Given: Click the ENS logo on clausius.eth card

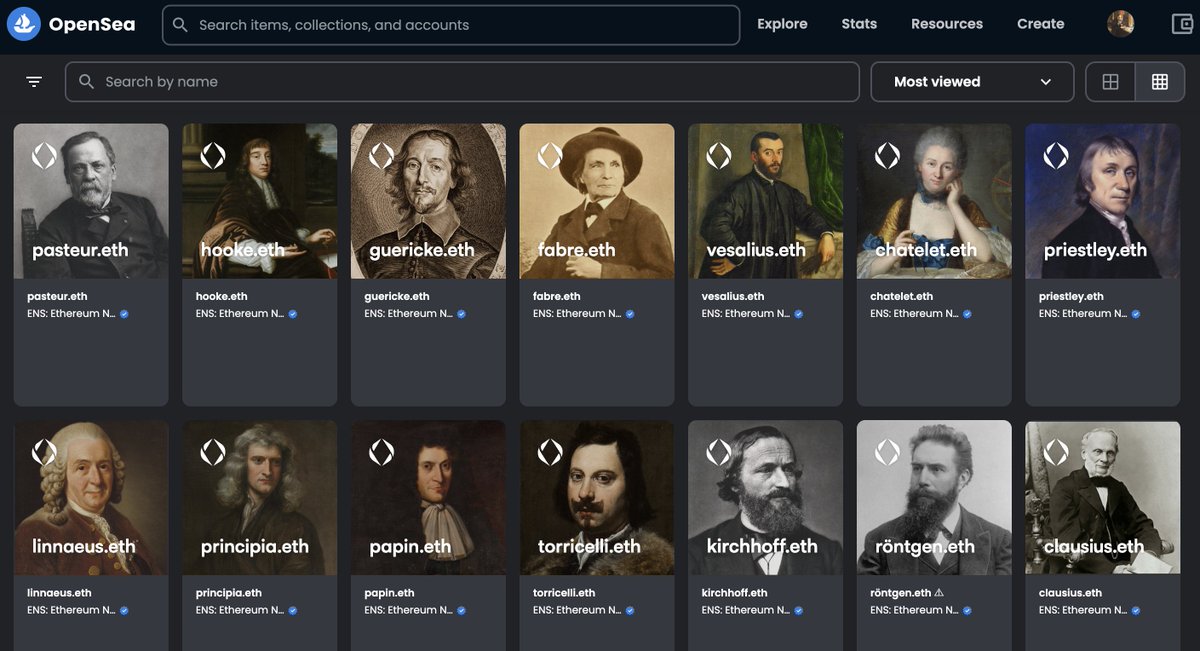Looking at the screenshot, I should coord(1056,452).
